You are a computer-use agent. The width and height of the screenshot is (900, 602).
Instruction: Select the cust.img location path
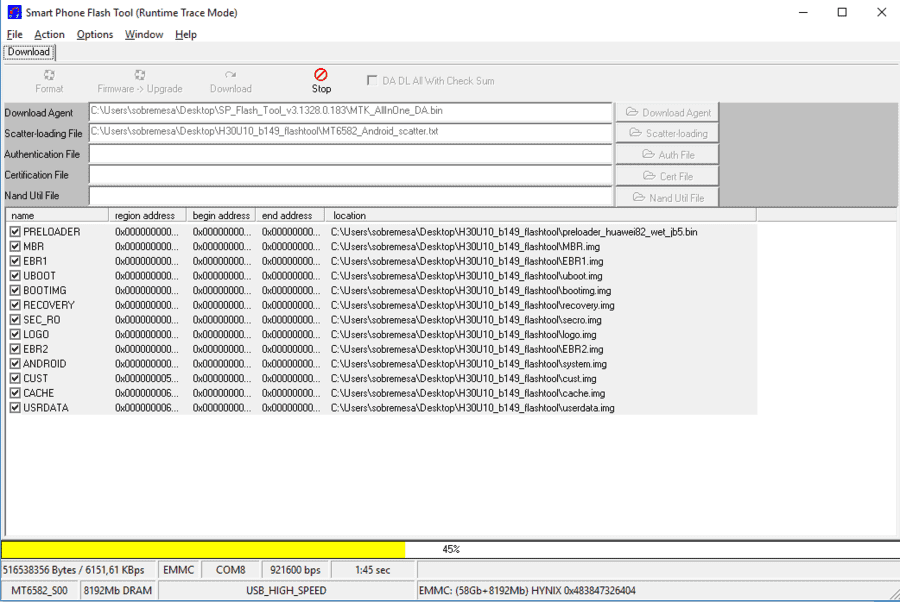tap(463, 379)
